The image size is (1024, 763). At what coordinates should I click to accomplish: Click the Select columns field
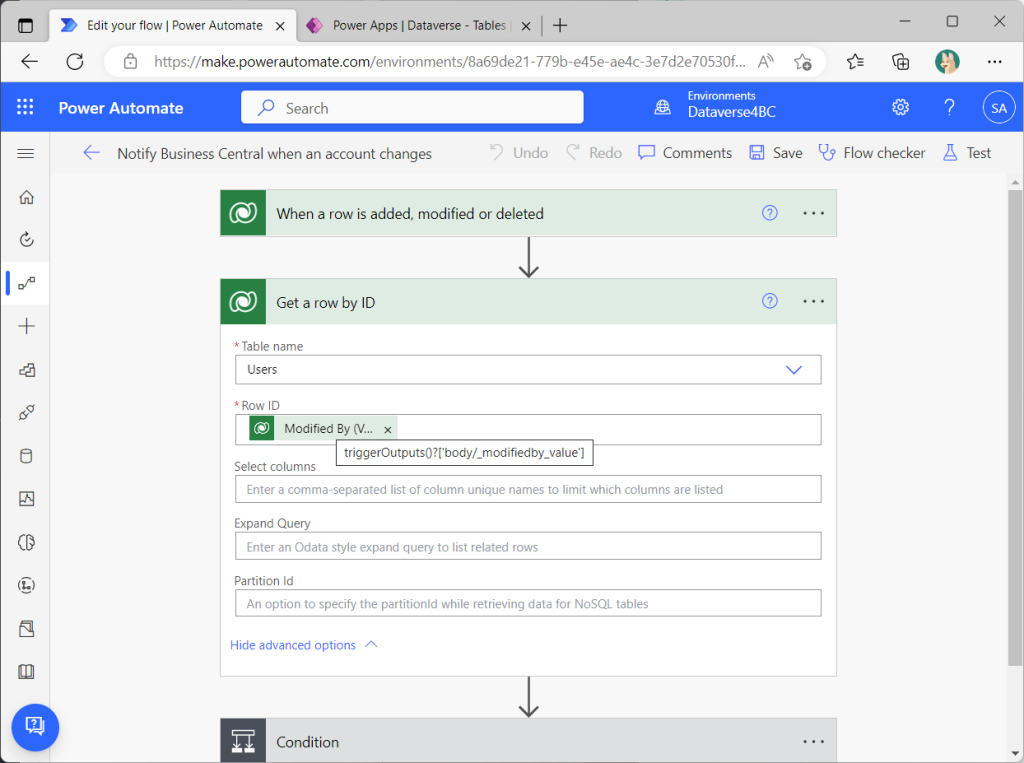click(528, 489)
